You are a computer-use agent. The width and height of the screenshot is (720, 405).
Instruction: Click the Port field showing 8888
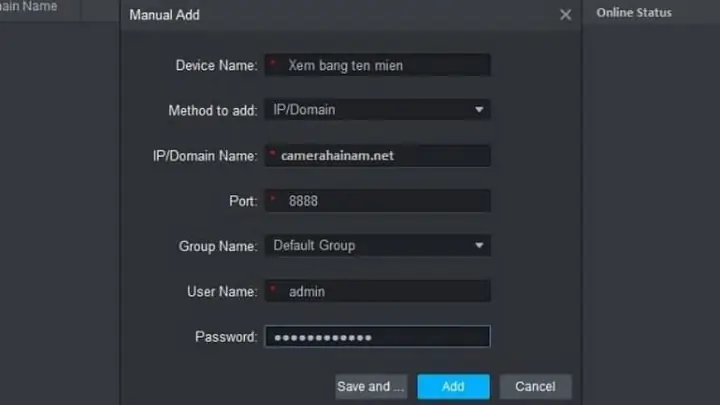377,201
